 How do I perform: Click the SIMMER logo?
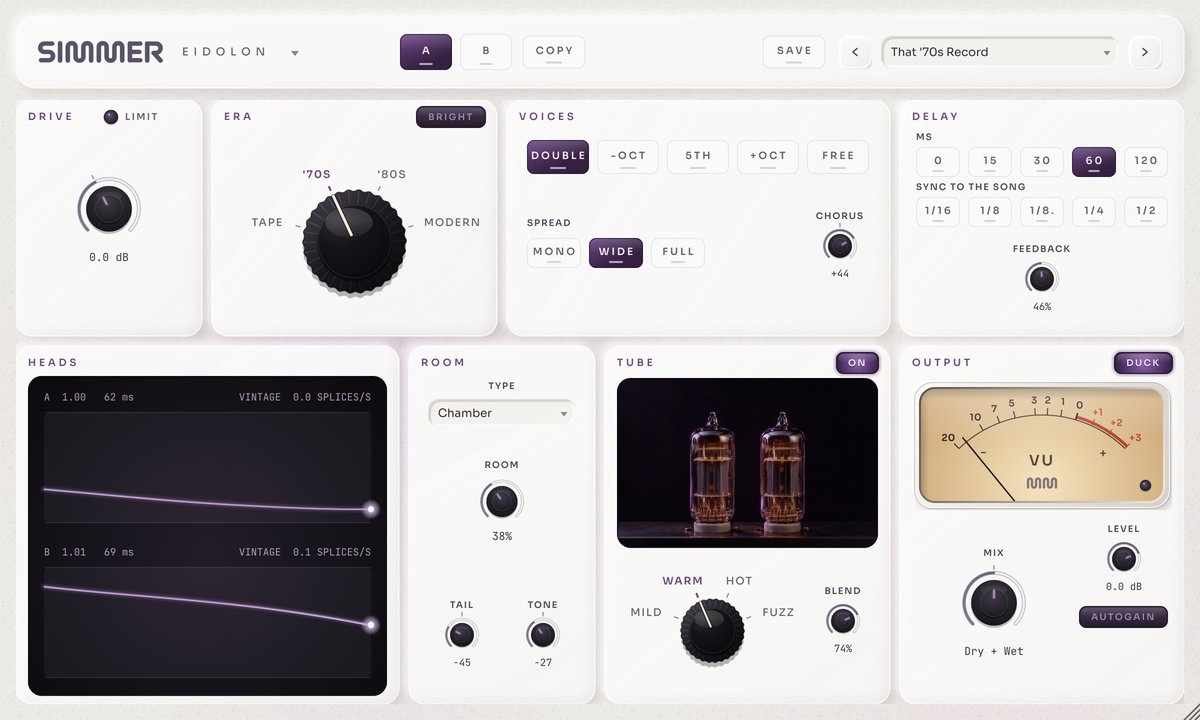pyautogui.click(x=100, y=52)
